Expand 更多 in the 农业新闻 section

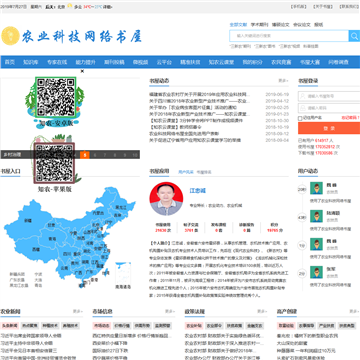click(x=78, y=311)
